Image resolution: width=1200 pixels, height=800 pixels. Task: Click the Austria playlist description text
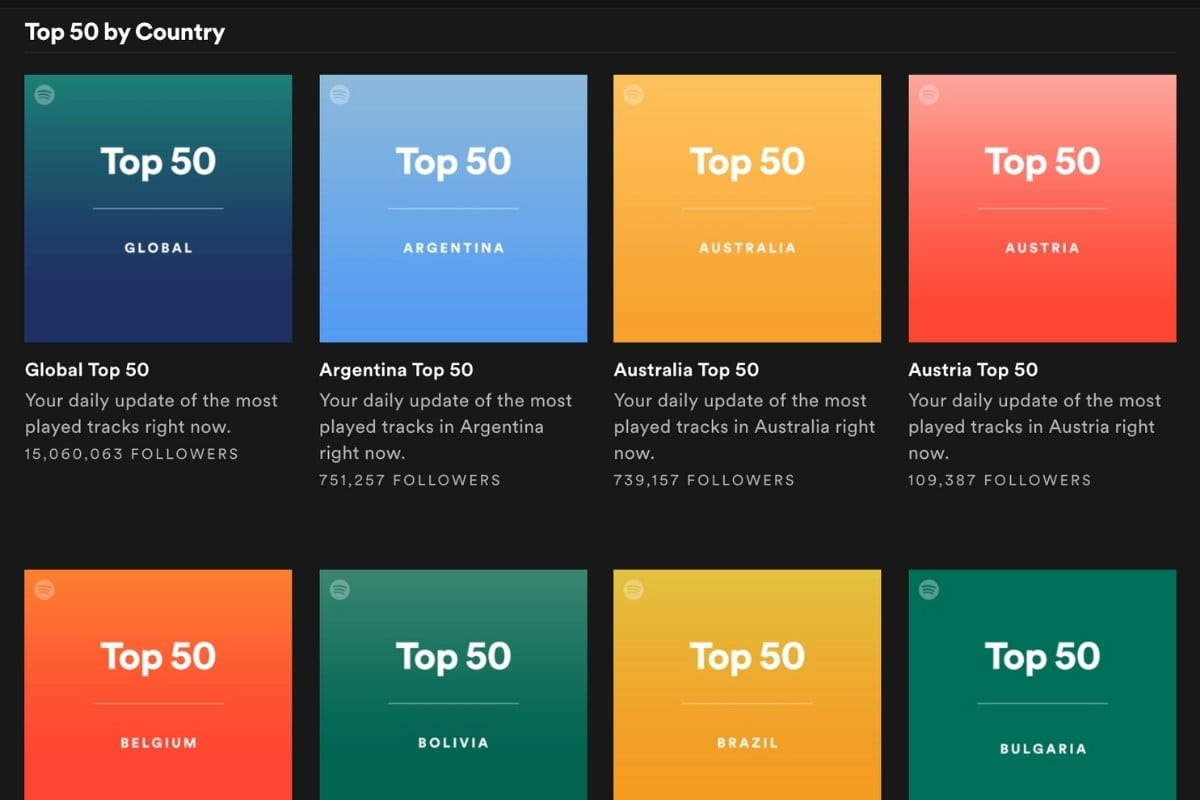(1035, 427)
